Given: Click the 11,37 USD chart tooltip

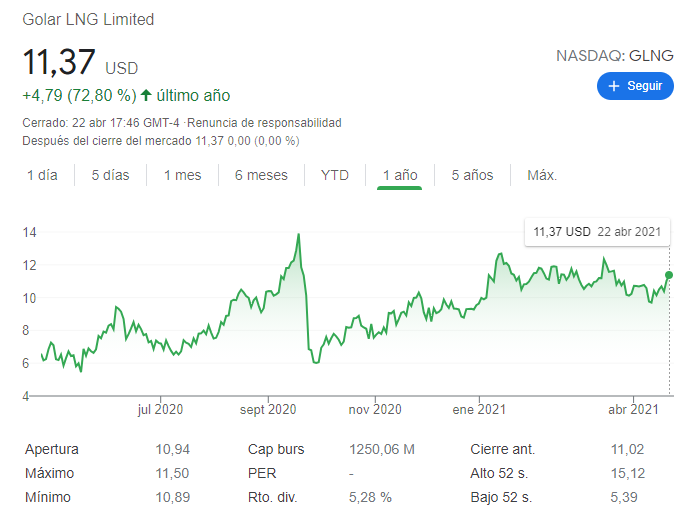Looking at the screenshot, I should click(597, 232).
